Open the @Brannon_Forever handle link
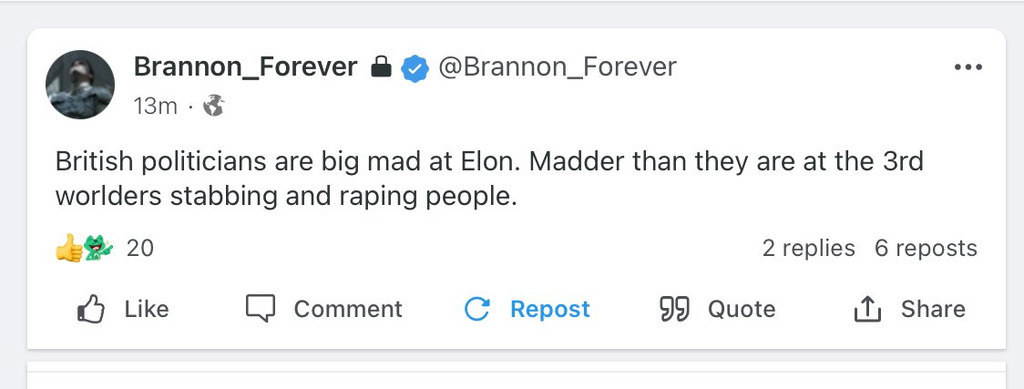 pyautogui.click(x=557, y=67)
